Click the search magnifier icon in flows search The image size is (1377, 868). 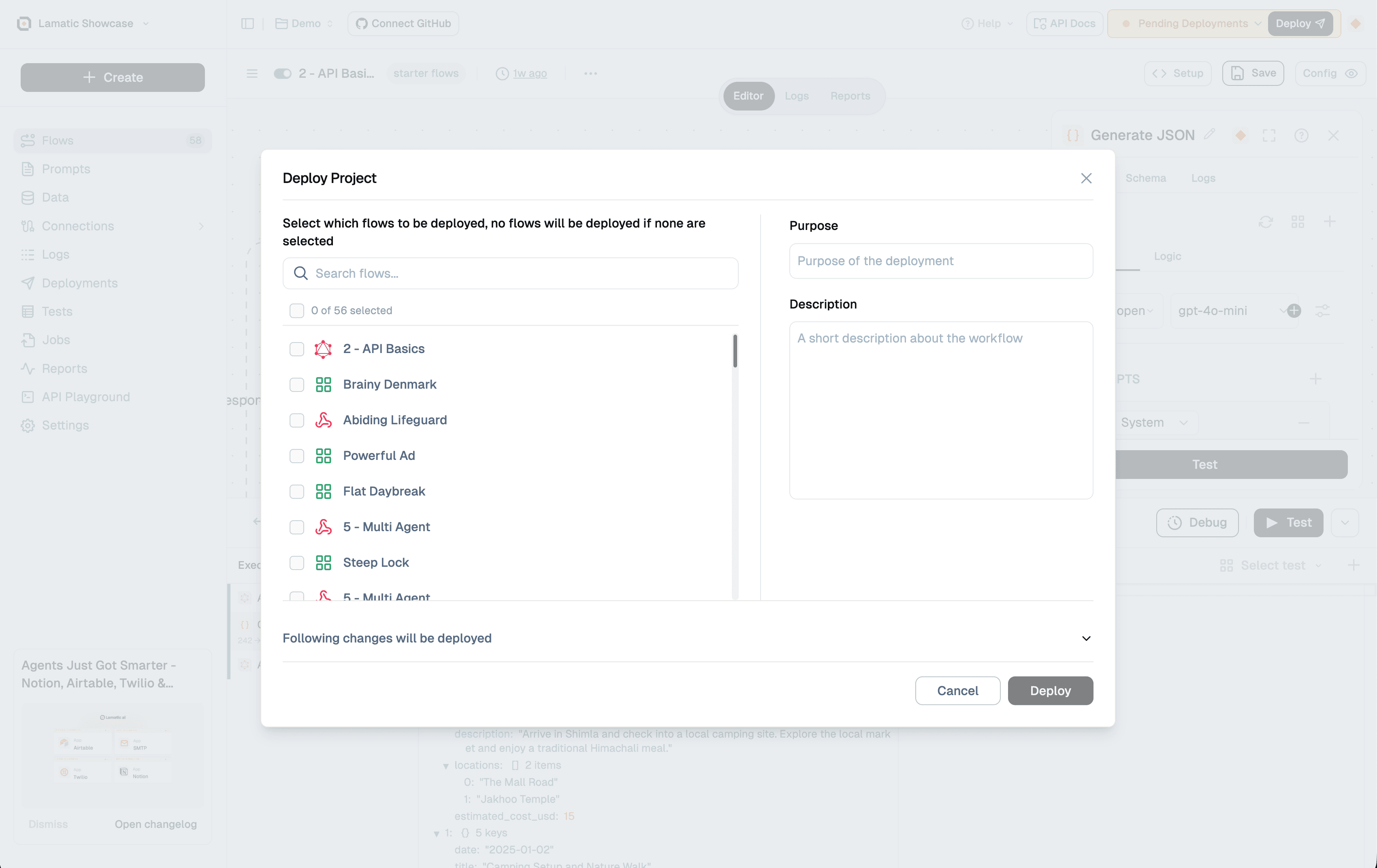[301, 273]
